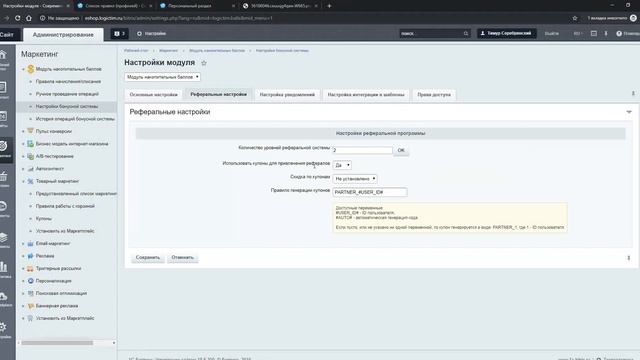Expand the Пульс конверсии tree node
The width and height of the screenshot is (640, 360).
23,131
